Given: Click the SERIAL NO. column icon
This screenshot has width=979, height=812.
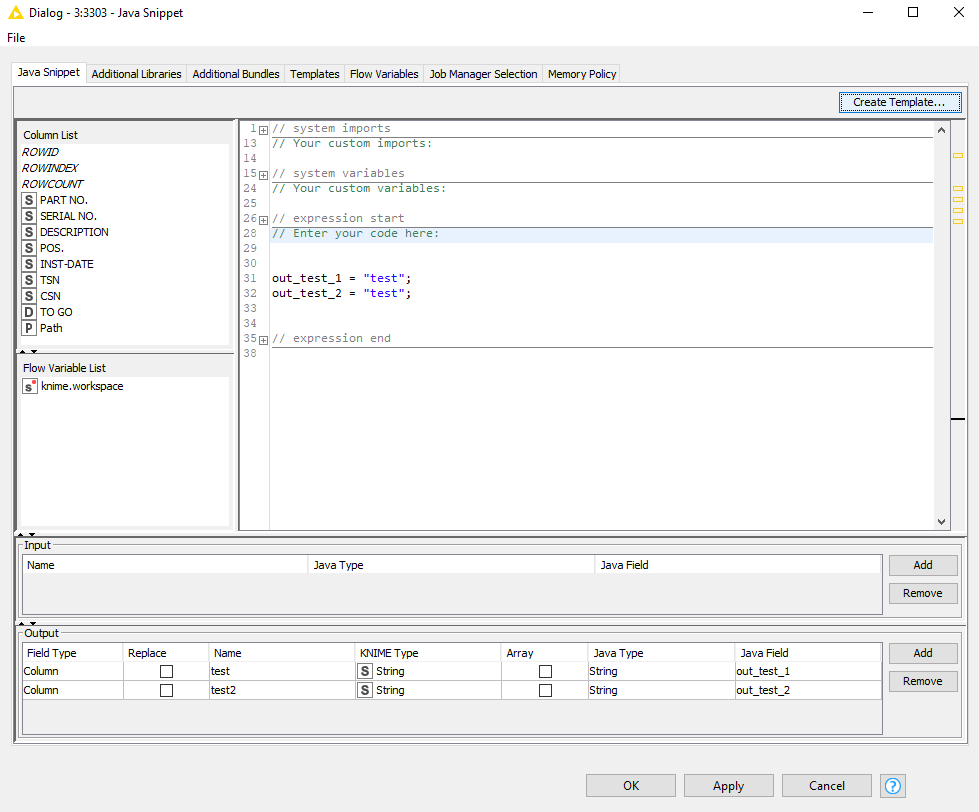Looking at the screenshot, I should 29,216.
